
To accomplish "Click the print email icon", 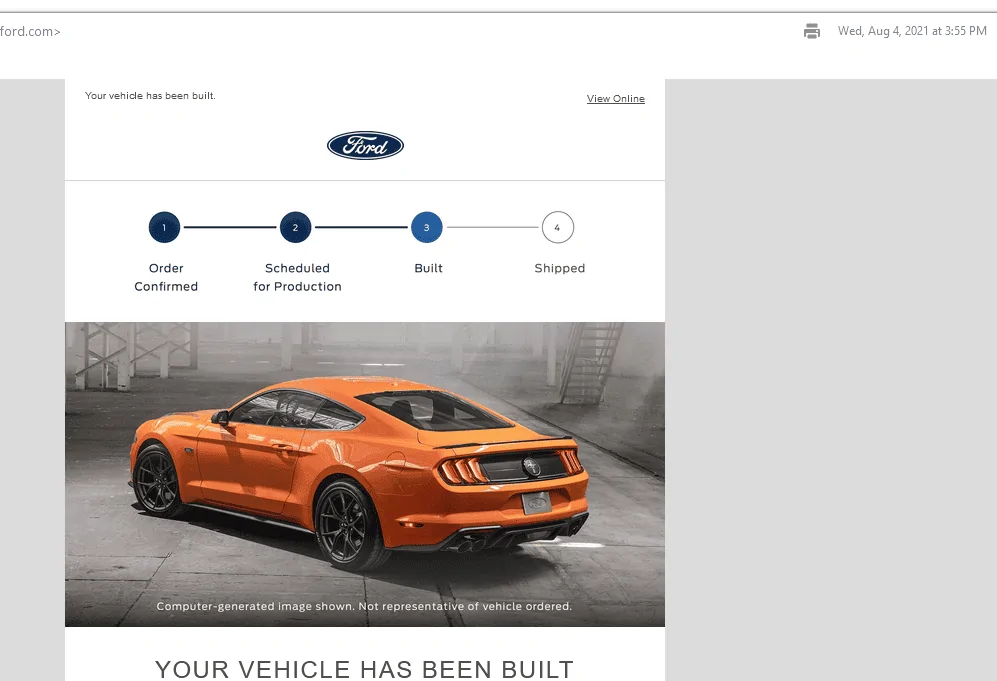I will click(811, 31).
